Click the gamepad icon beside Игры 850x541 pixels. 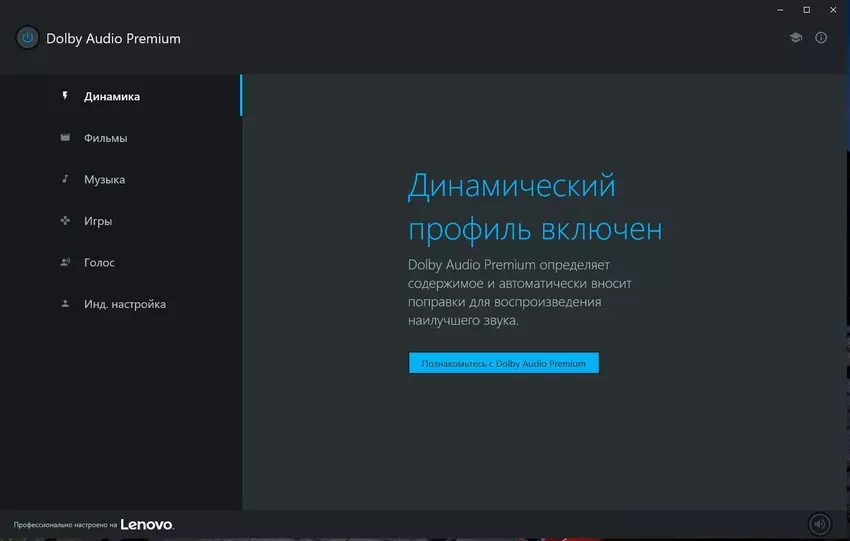65,221
